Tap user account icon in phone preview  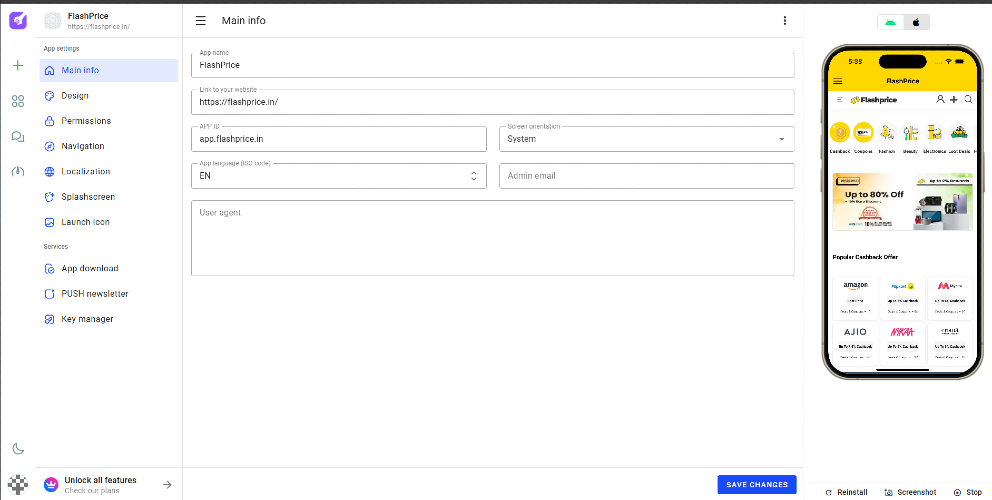(940, 99)
